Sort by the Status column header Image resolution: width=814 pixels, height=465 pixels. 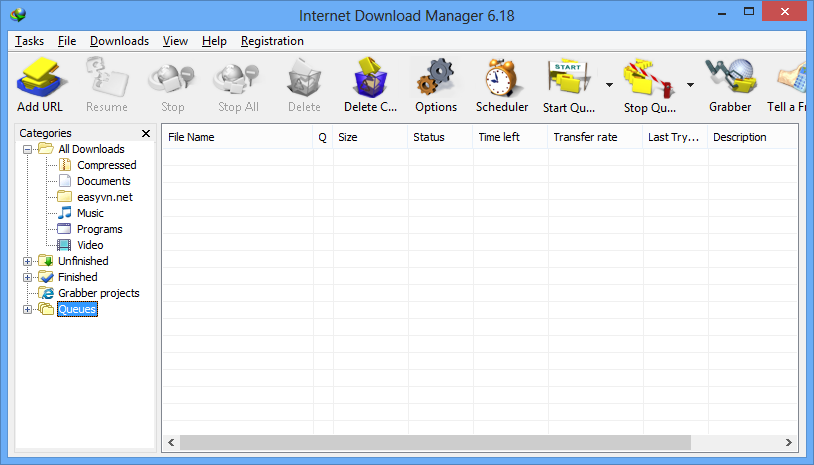(440, 137)
